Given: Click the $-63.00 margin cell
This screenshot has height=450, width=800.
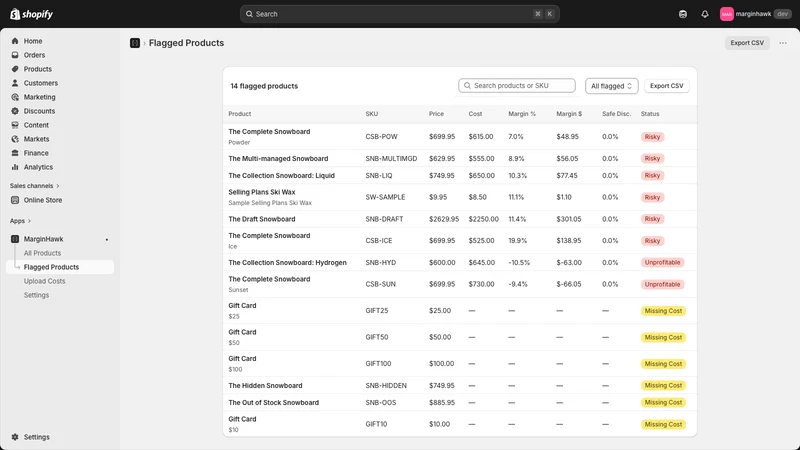Looking at the screenshot, I should 569,262.
